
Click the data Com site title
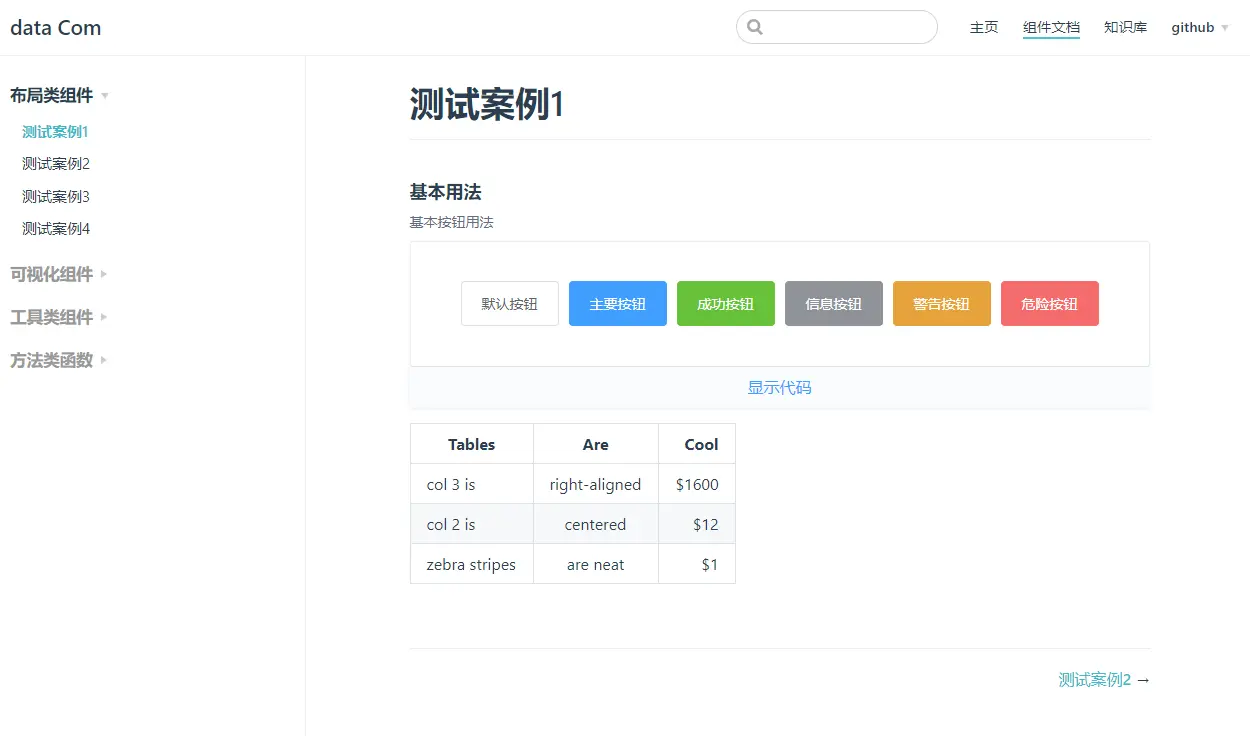click(56, 27)
